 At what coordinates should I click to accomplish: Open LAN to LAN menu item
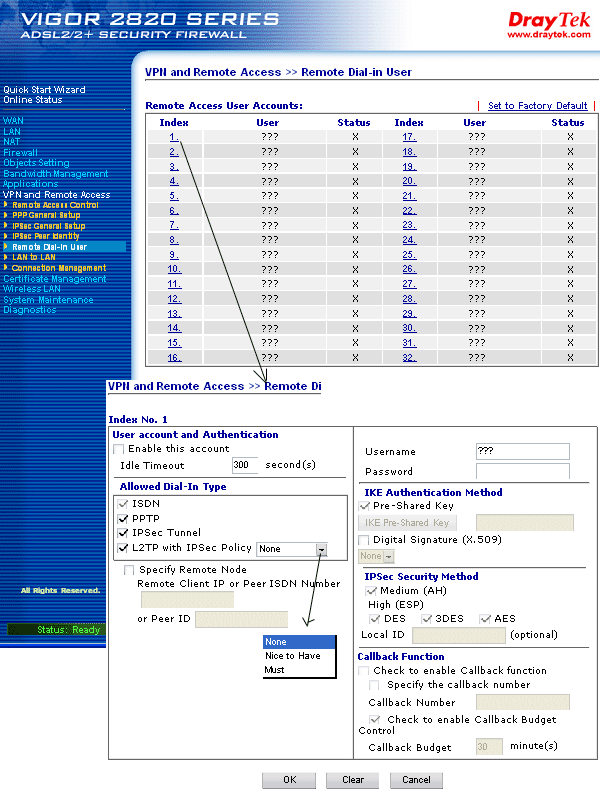point(34,257)
